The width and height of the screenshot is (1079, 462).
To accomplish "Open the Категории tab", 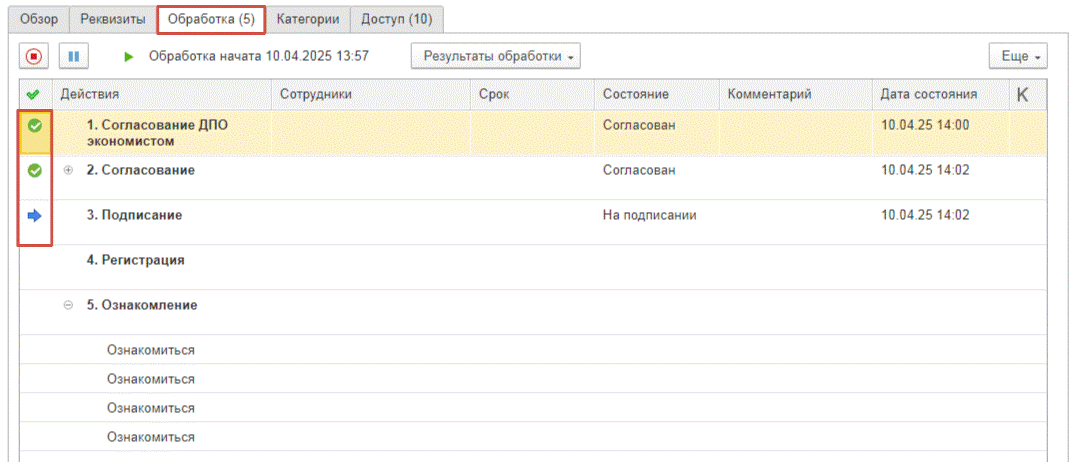I will 308,19.
